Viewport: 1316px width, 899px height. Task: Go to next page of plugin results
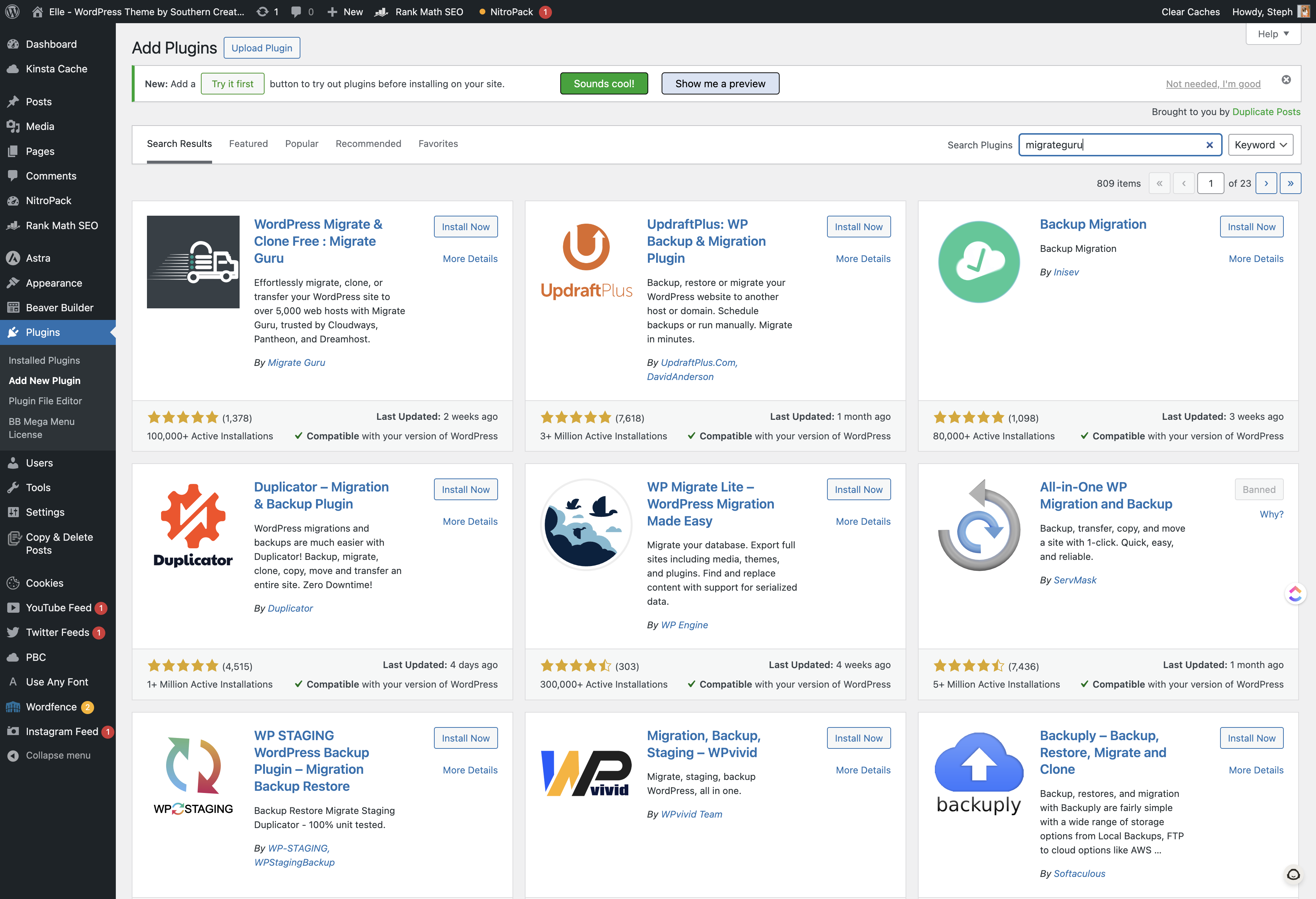[1266, 183]
